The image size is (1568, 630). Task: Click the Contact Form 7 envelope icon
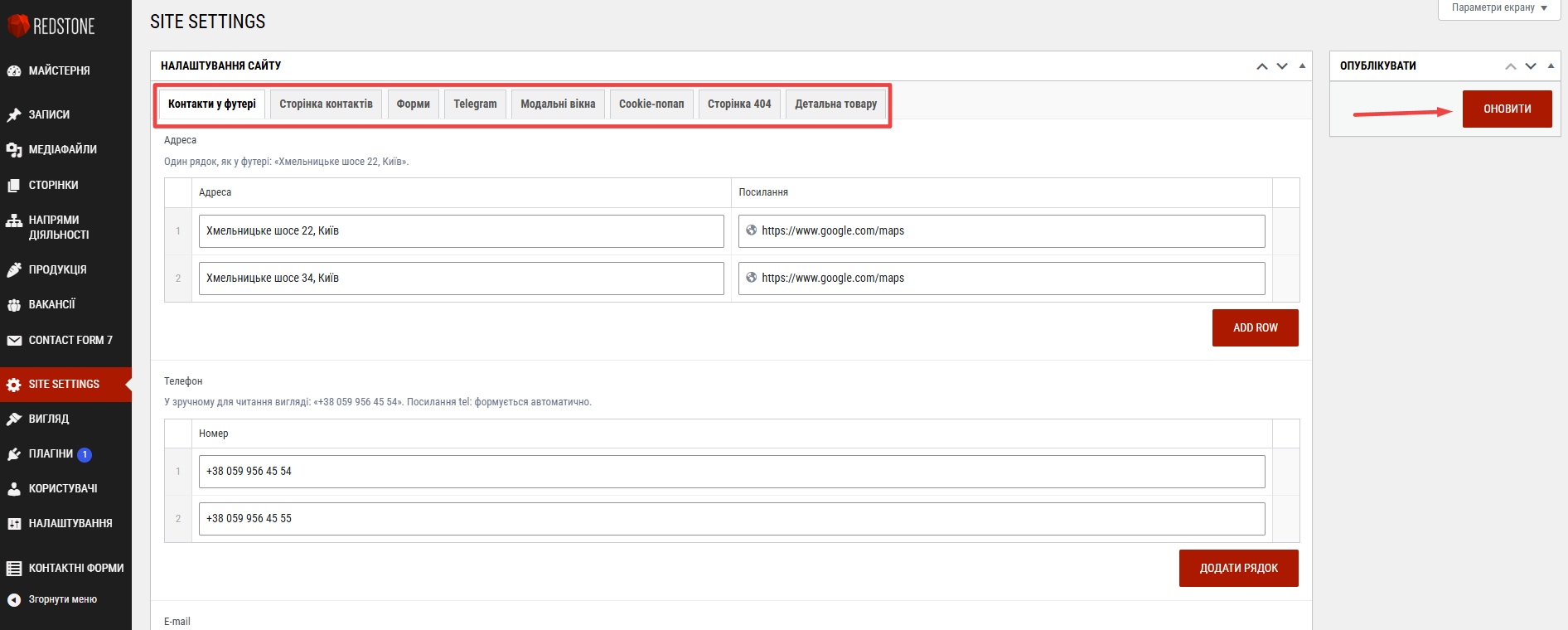tap(14, 341)
